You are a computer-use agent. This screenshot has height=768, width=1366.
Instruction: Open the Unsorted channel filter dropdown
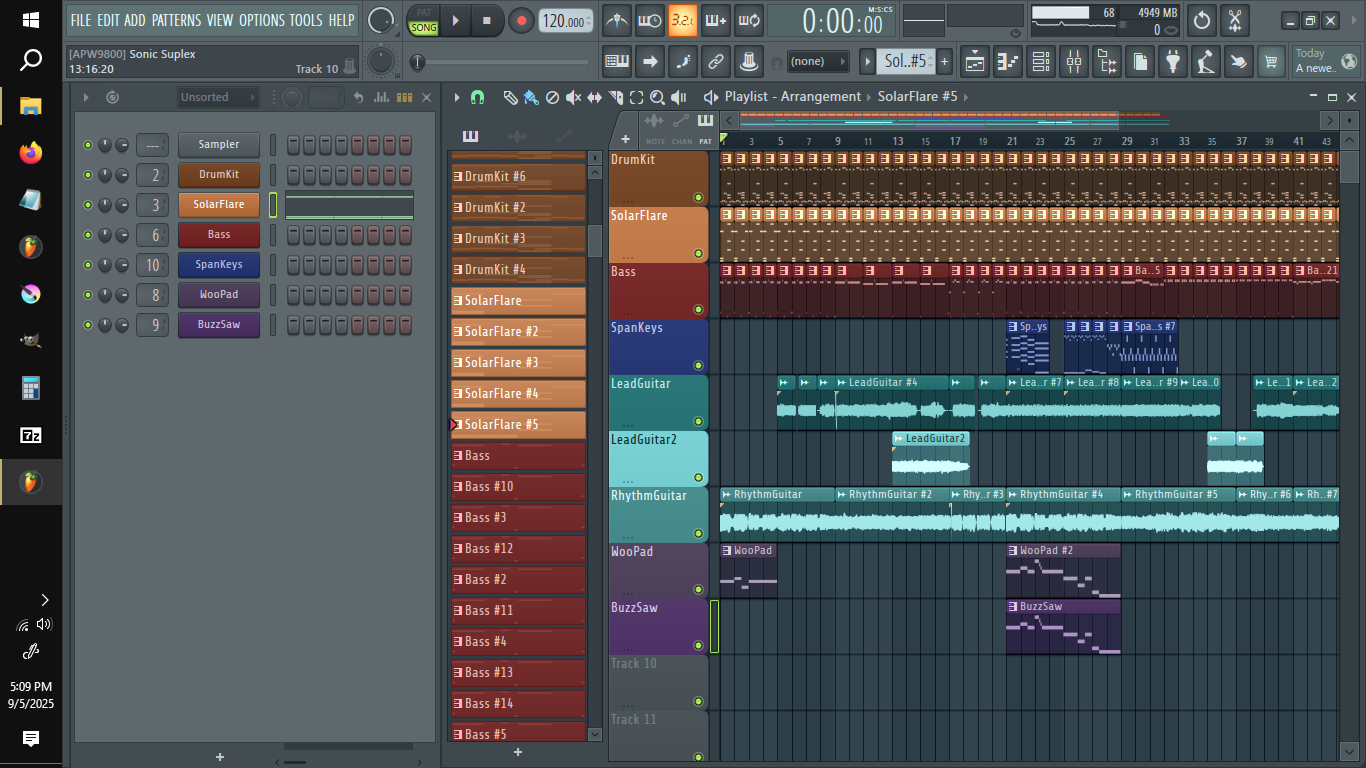coord(217,97)
